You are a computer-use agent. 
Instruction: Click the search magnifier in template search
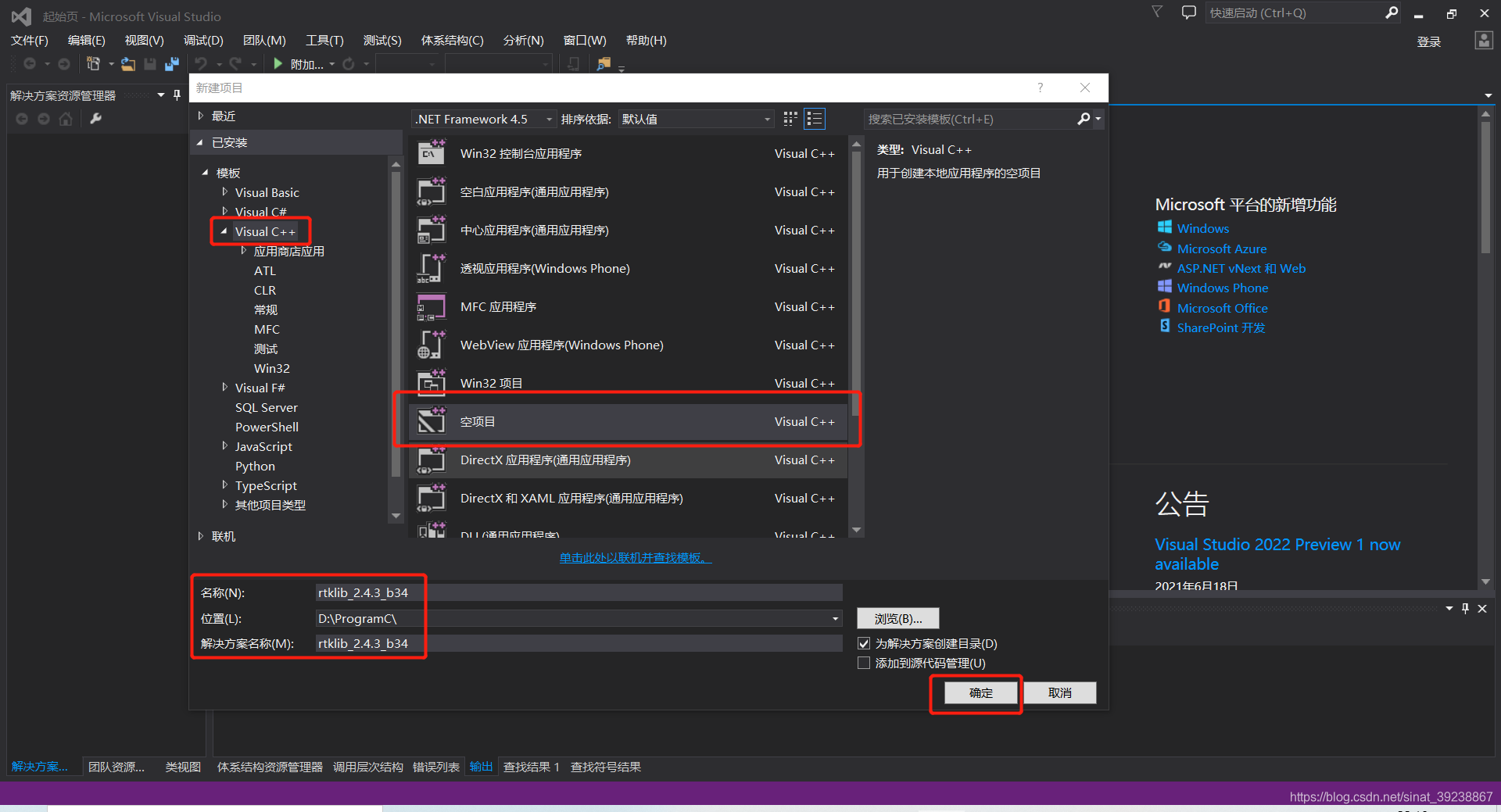coord(1084,119)
